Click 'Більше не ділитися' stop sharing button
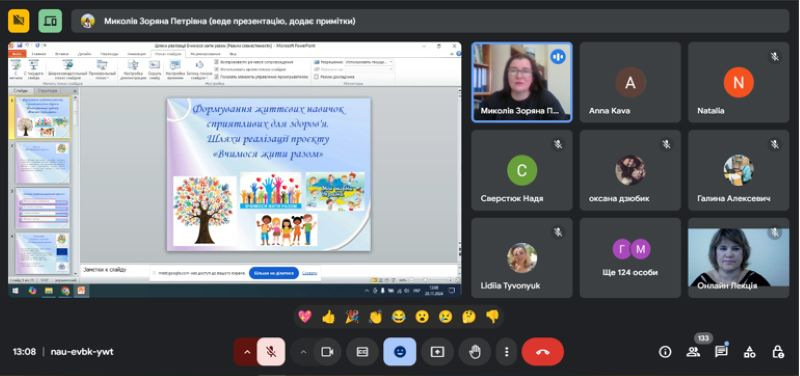This screenshot has width=800, height=376. (x=274, y=273)
